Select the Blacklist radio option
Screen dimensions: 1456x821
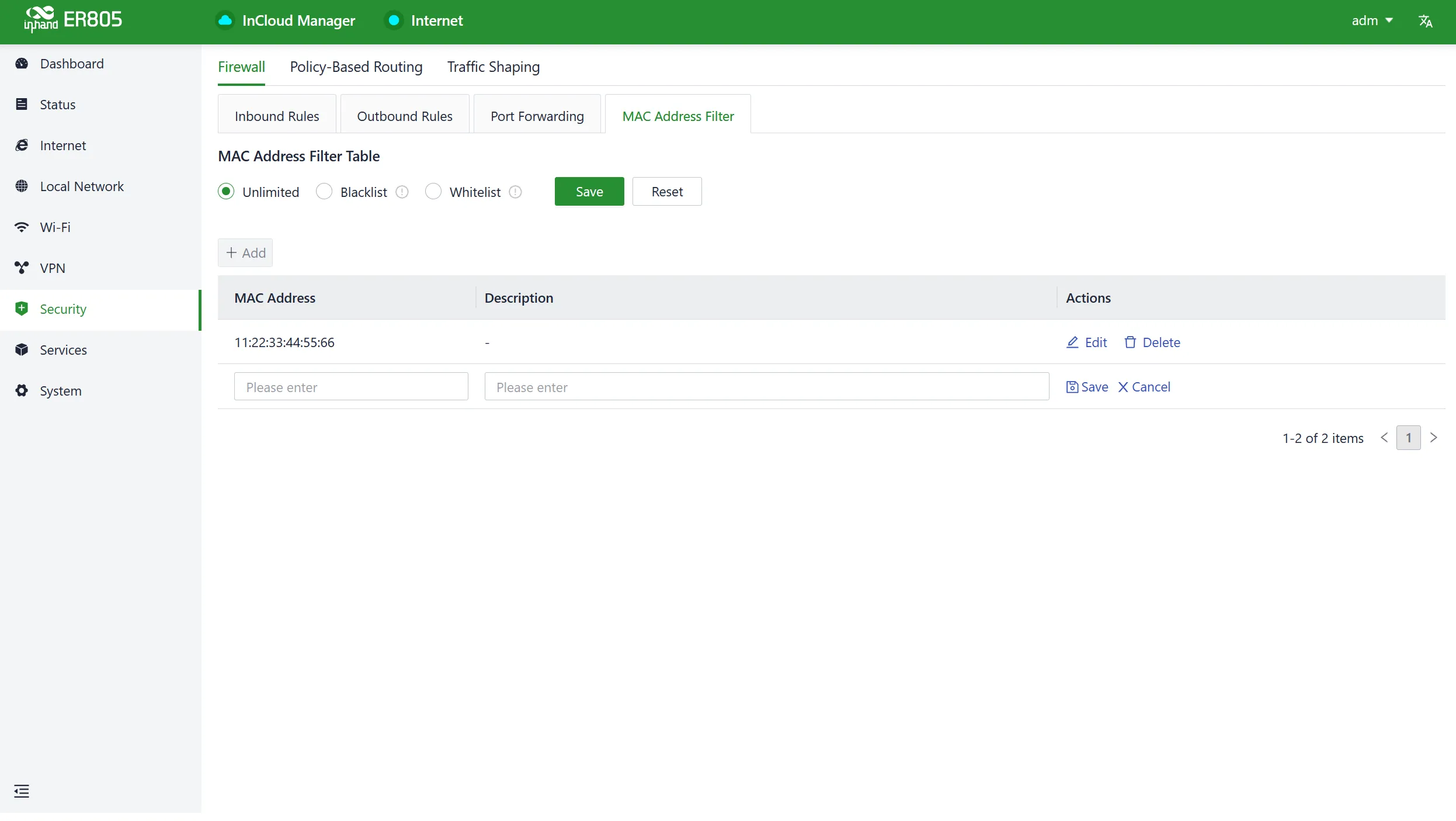(x=324, y=192)
